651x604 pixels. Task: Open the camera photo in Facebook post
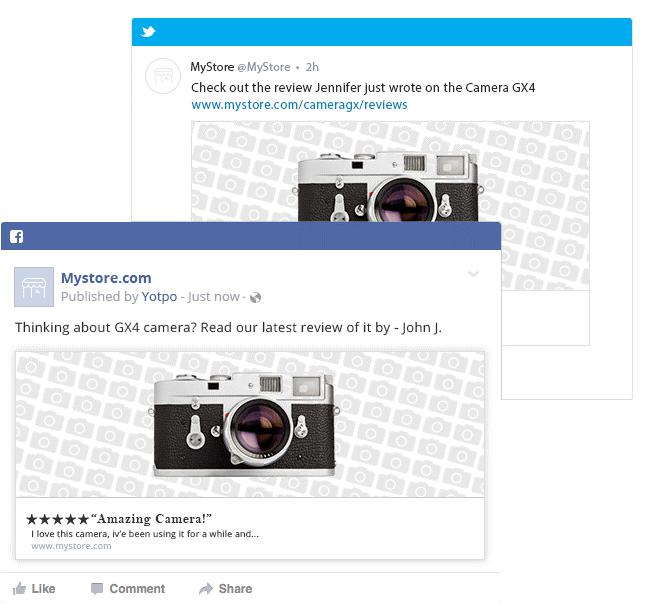250,424
